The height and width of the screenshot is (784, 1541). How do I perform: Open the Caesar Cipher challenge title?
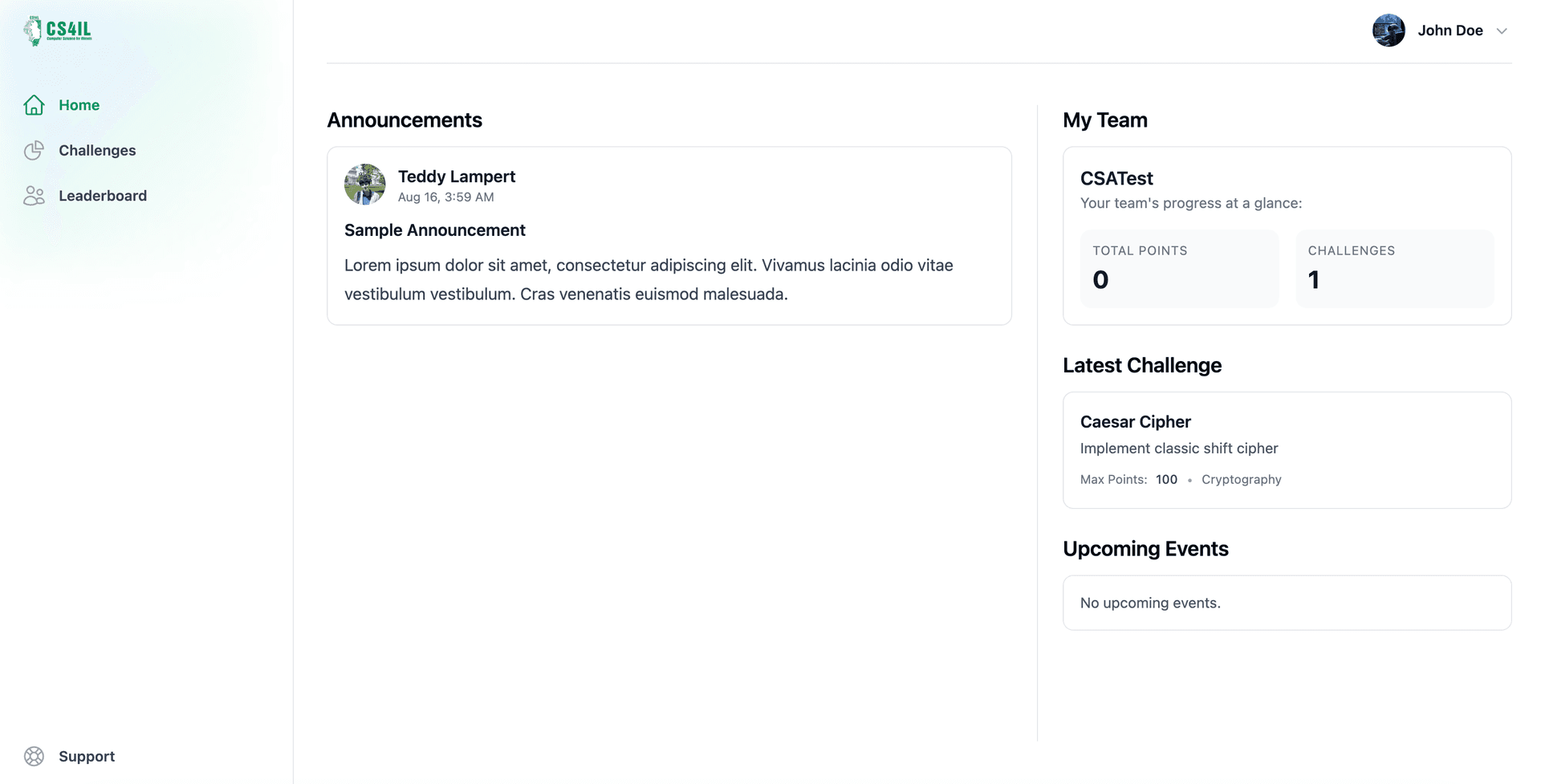(x=1135, y=422)
